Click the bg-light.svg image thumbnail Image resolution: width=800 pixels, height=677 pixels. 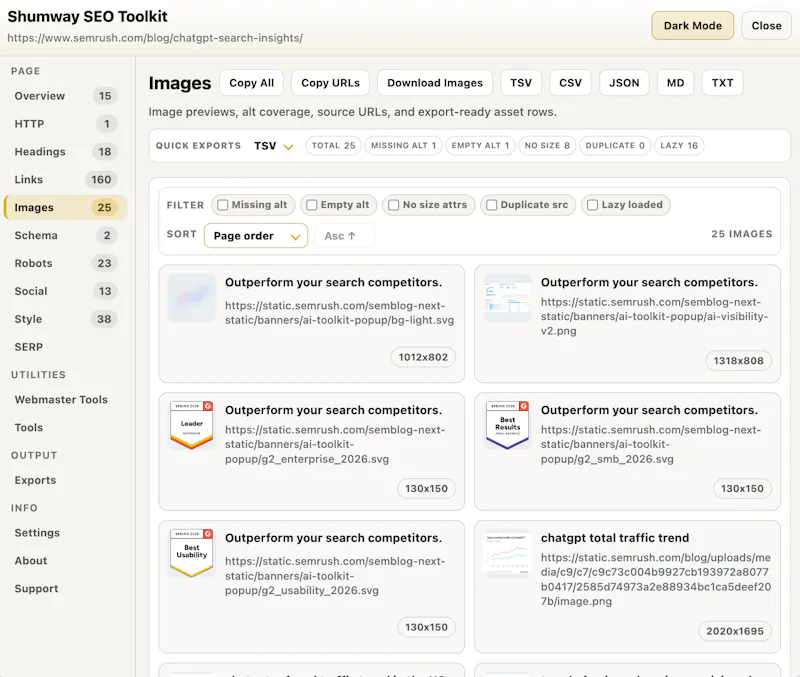192,297
